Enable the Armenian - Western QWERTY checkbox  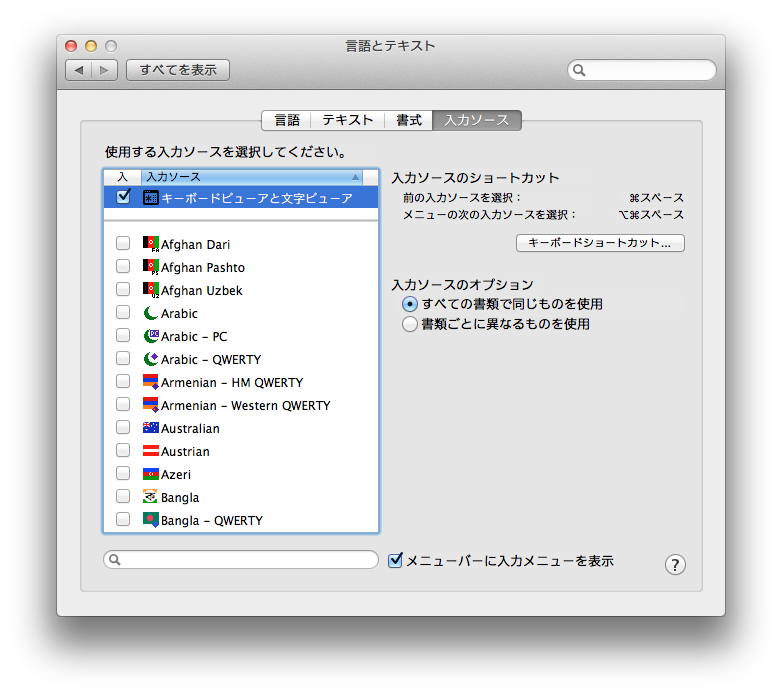click(123, 404)
